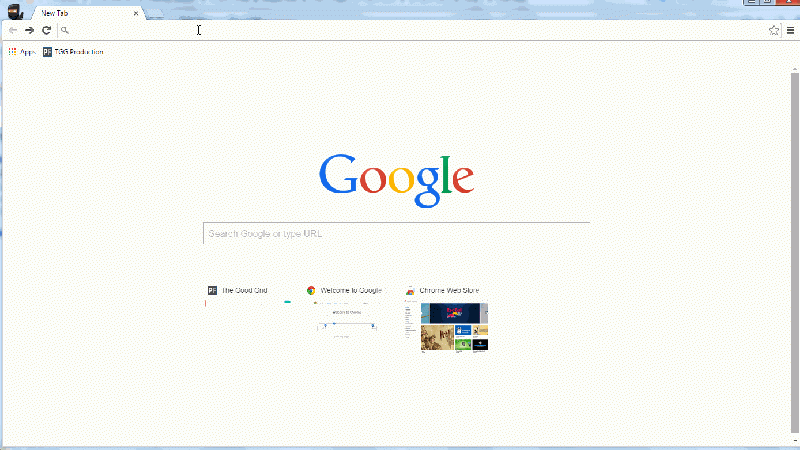Click the Search Google or type URL box
This screenshot has height=450, width=800.
[x=396, y=233]
